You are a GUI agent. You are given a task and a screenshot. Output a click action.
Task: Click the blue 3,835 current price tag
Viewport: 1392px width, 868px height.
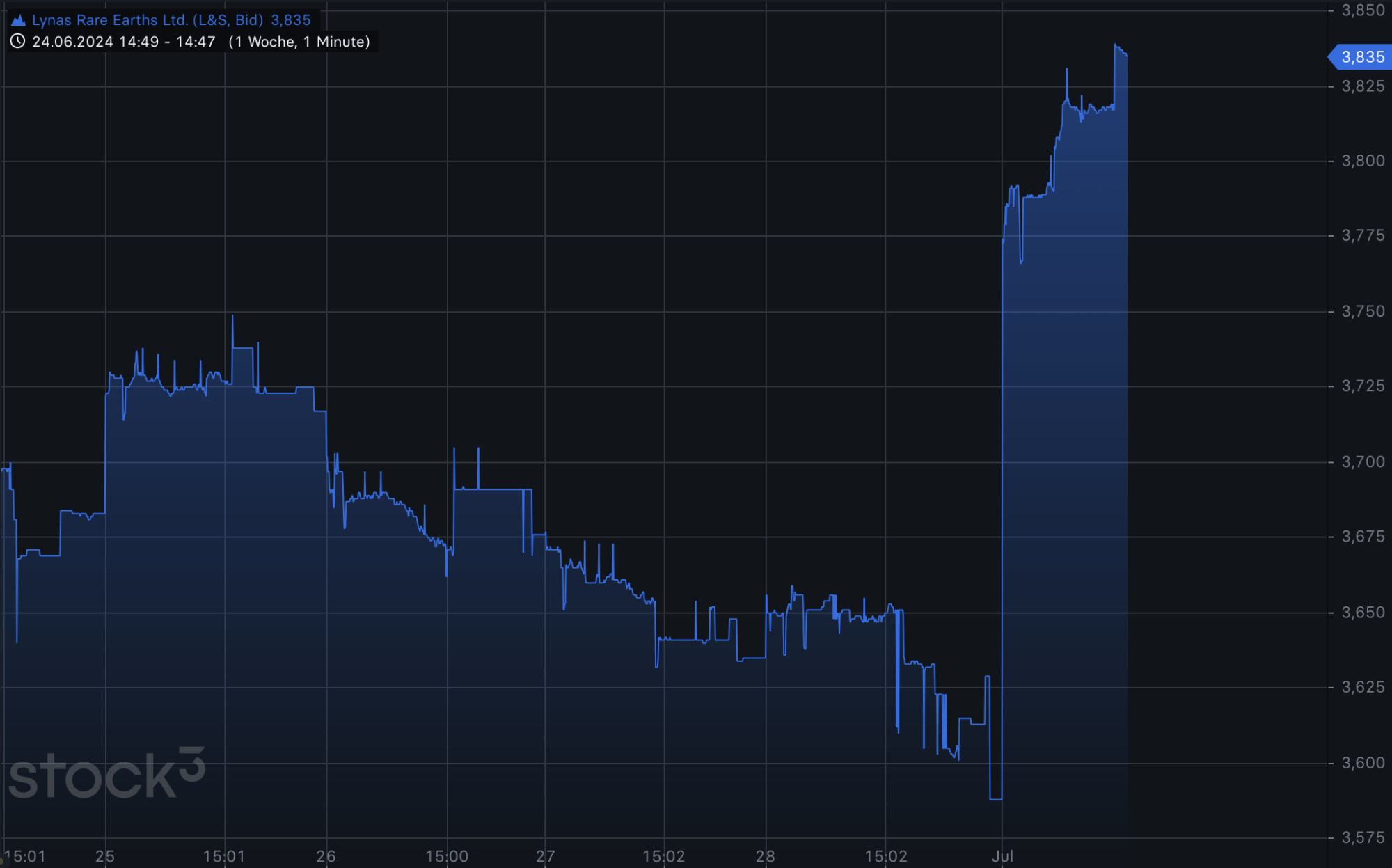click(x=1362, y=57)
